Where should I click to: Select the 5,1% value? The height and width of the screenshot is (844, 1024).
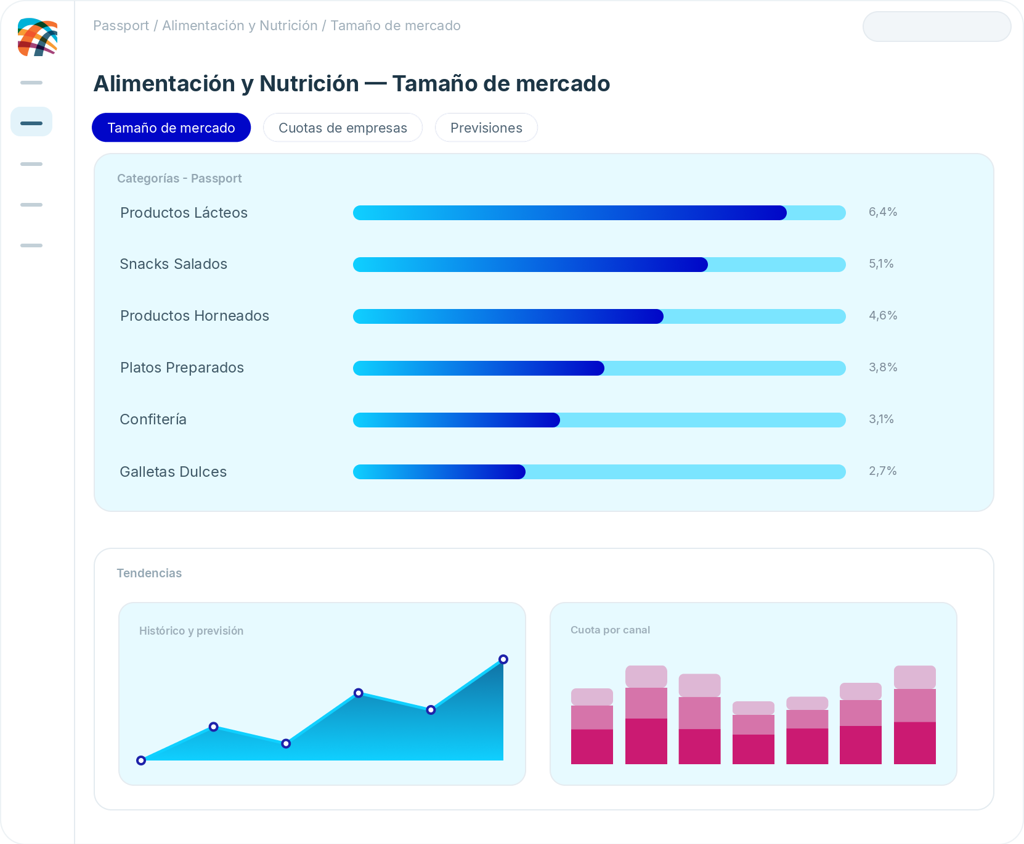pyautogui.click(x=881, y=264)
